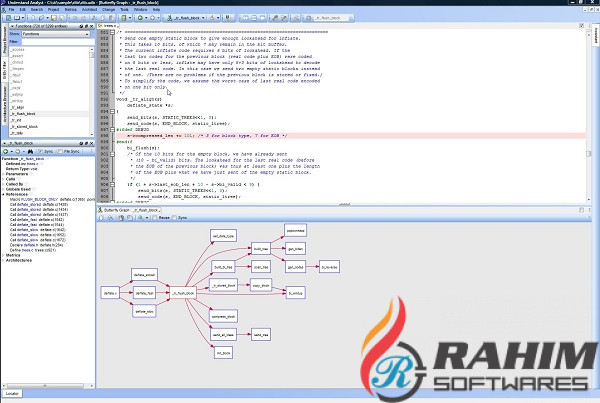
Task: Click the code editor vertical scrollbar
Action: pos(589,115)
